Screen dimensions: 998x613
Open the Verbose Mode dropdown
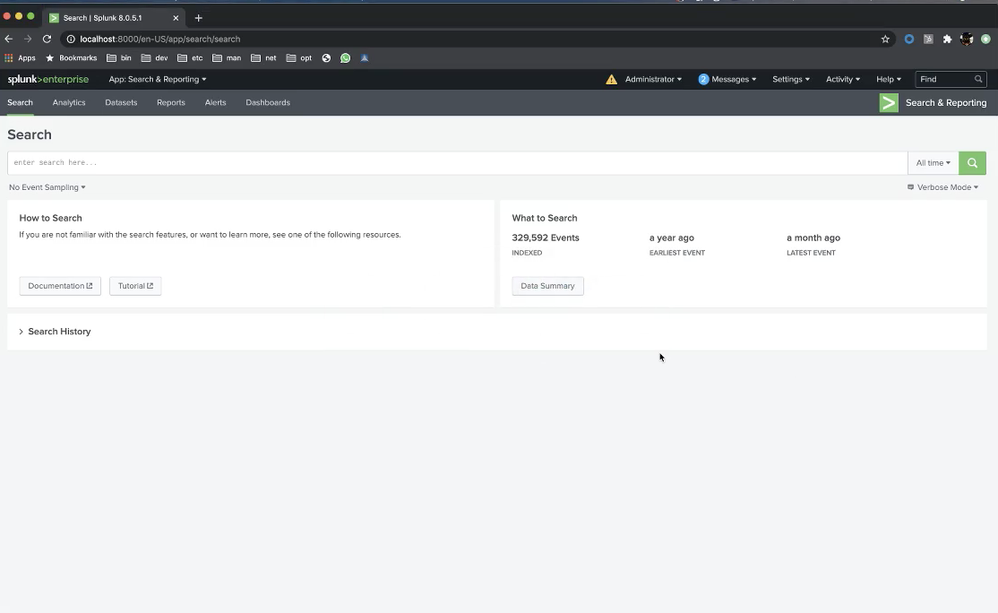click(x=943, y=187)
